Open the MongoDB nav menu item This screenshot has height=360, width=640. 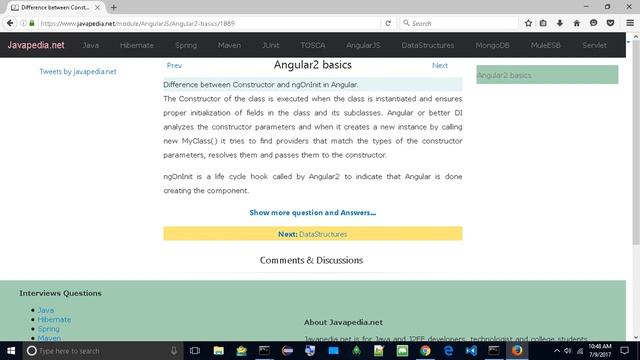tap(492, 45)
